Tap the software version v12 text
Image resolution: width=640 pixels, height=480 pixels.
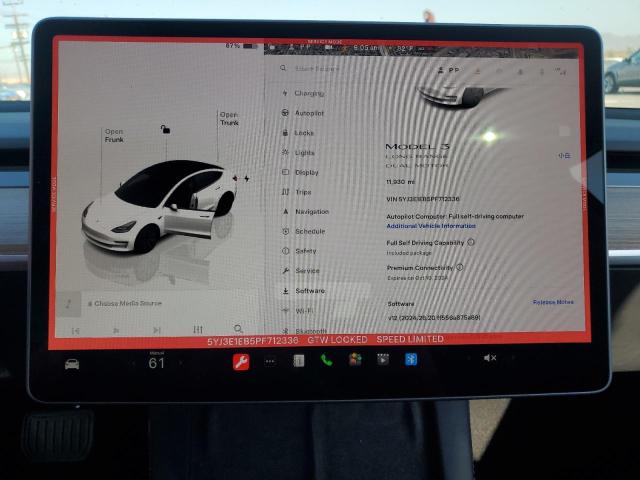pyautogui.click(x=433, y=317)
